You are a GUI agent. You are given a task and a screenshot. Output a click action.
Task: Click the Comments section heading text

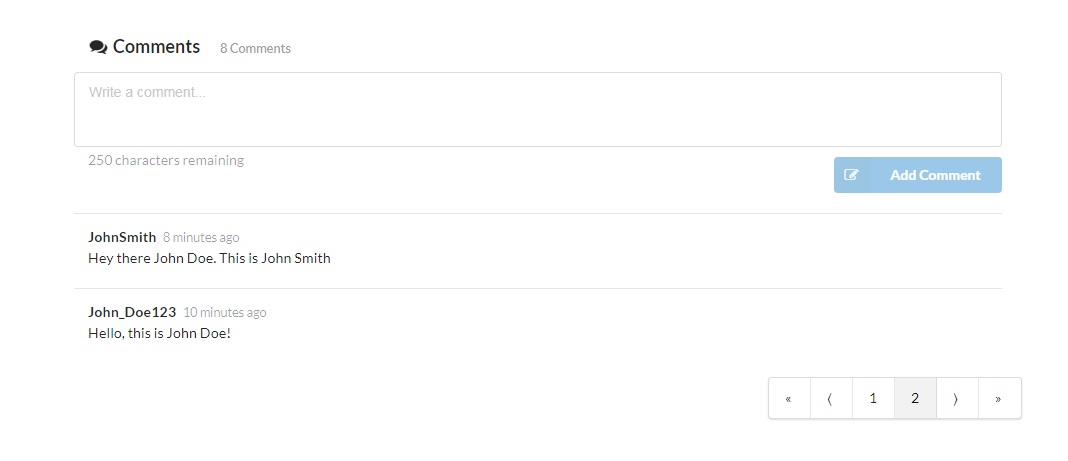point(156,46)
